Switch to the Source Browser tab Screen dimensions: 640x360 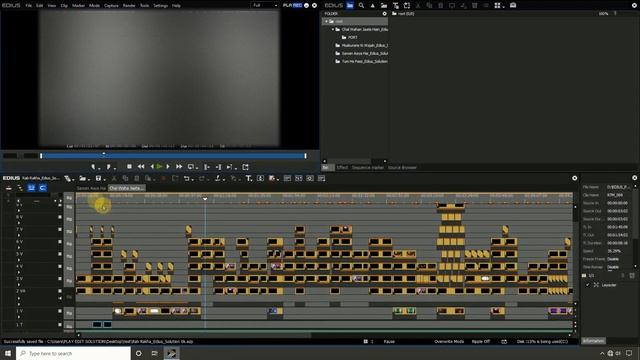click(x=402, y=167)
